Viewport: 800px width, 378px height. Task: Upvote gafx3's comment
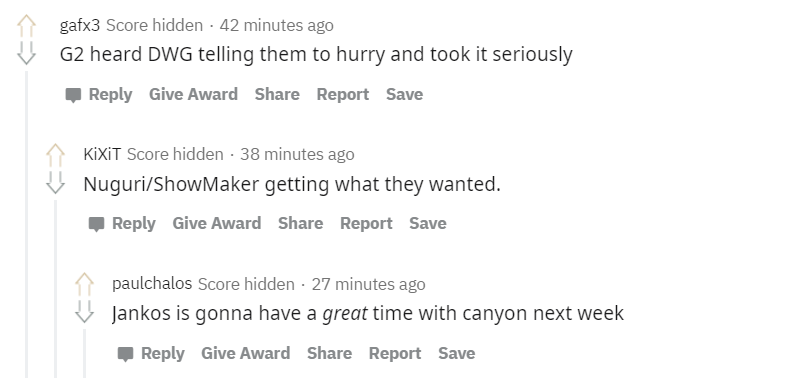pyautogui.click(x=26, y=25)
